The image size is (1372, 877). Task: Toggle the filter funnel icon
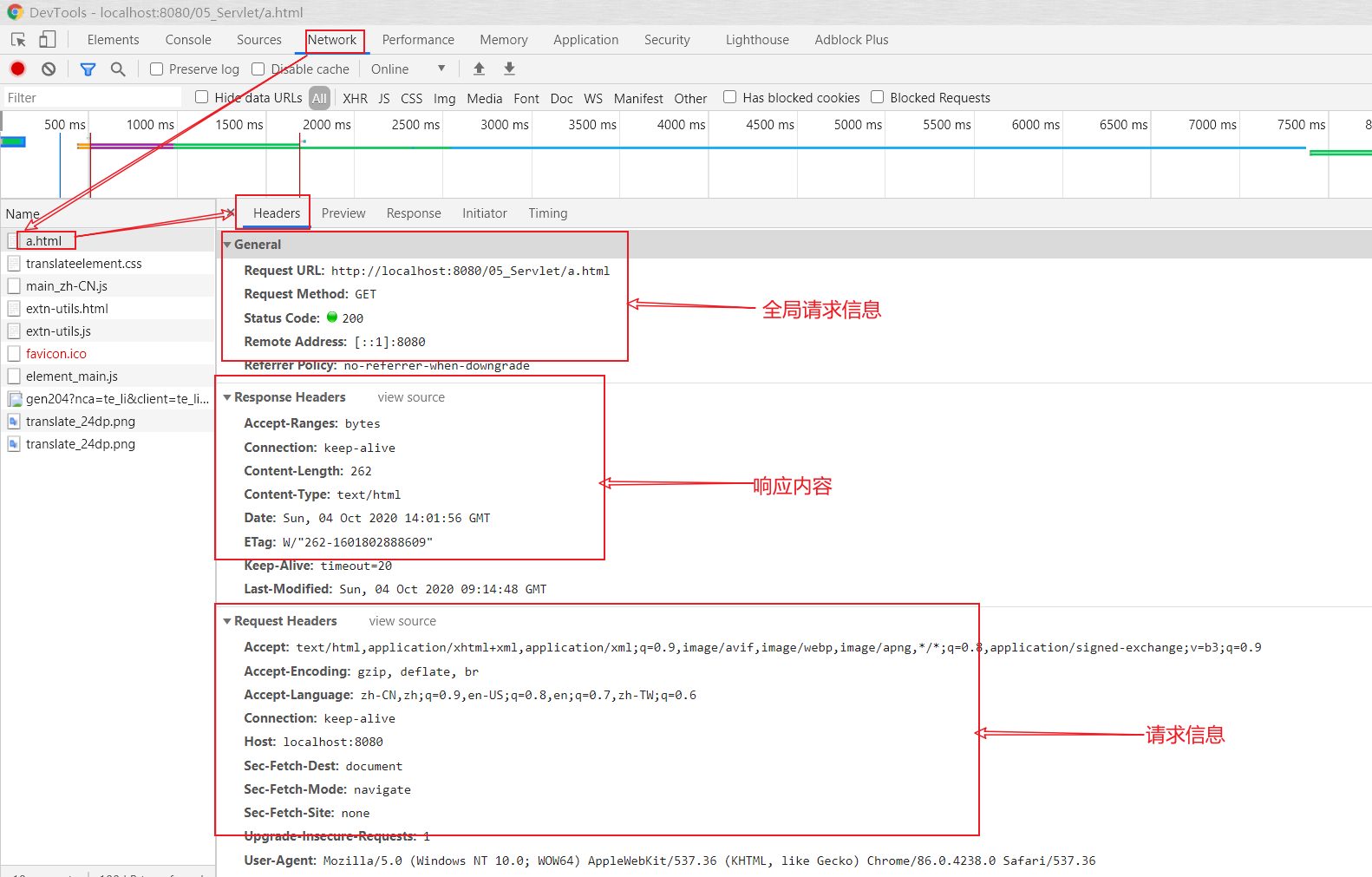click(88, 69)
